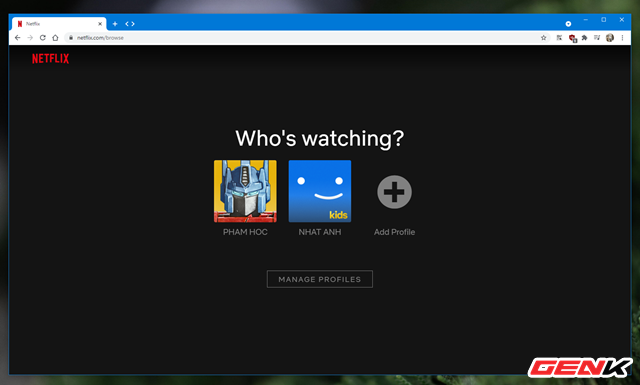Click the angle brackets icon beside new tab
640x385 pixels.
tap(130, 24)
